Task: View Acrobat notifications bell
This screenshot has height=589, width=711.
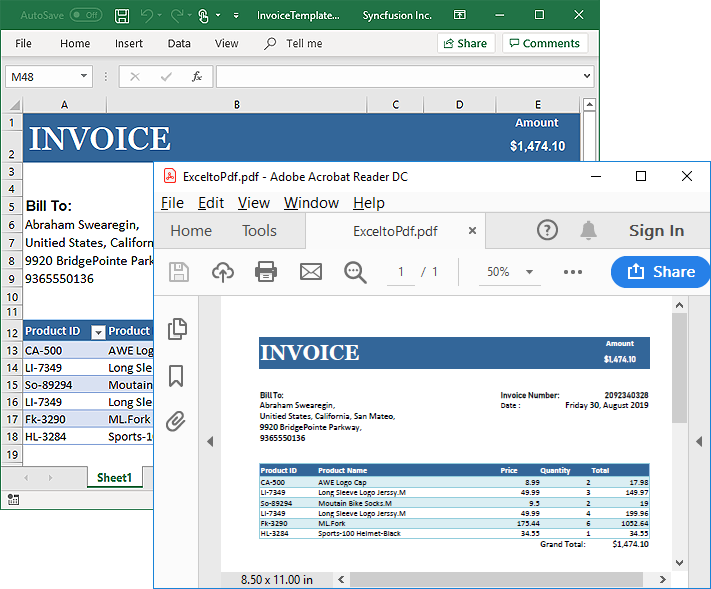Action: (x=588, y=230)
